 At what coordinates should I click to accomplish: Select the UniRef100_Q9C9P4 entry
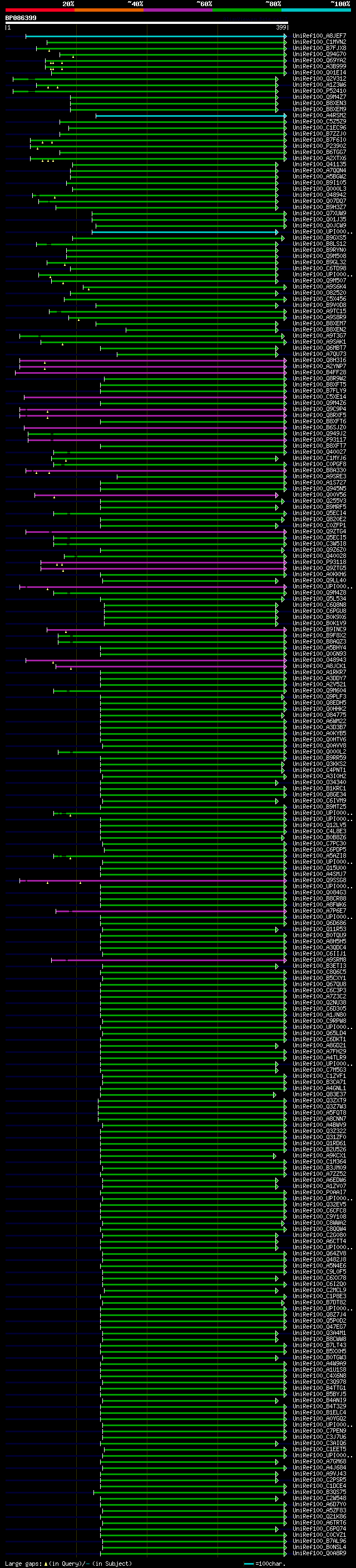point(319,409)
